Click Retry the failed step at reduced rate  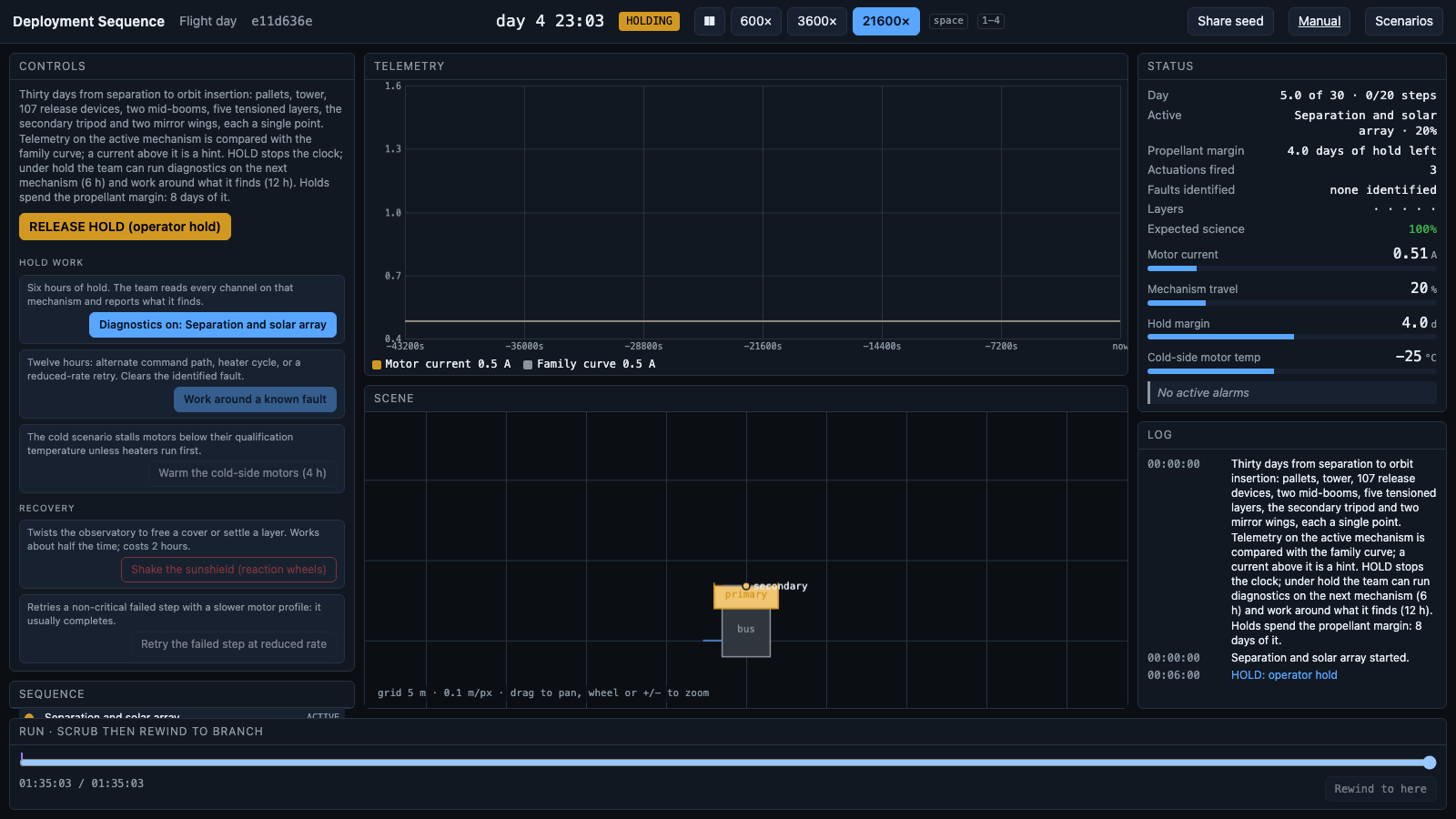point(234,644)
